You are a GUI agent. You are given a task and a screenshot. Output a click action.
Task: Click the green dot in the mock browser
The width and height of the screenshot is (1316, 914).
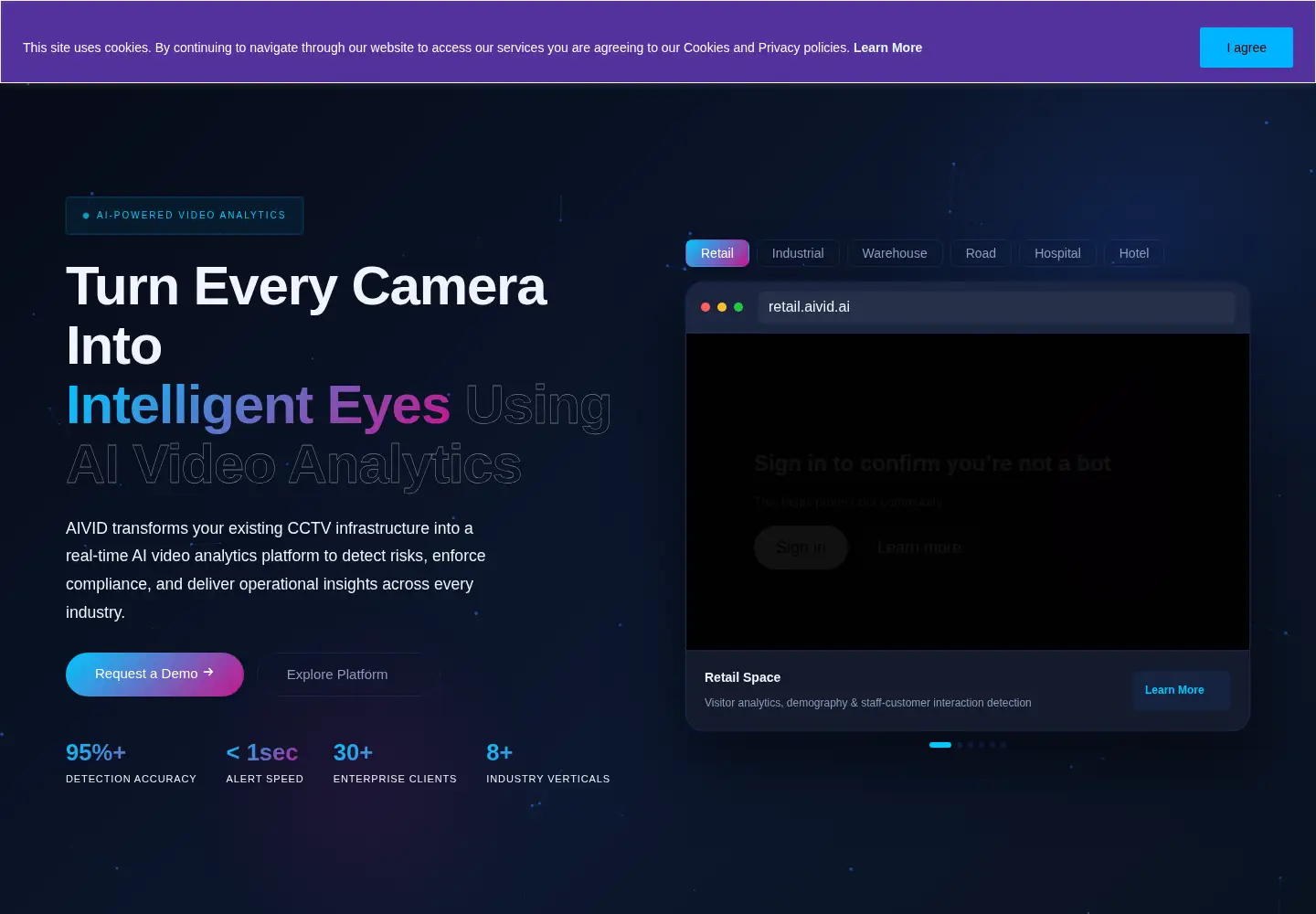tap(738, 307)
